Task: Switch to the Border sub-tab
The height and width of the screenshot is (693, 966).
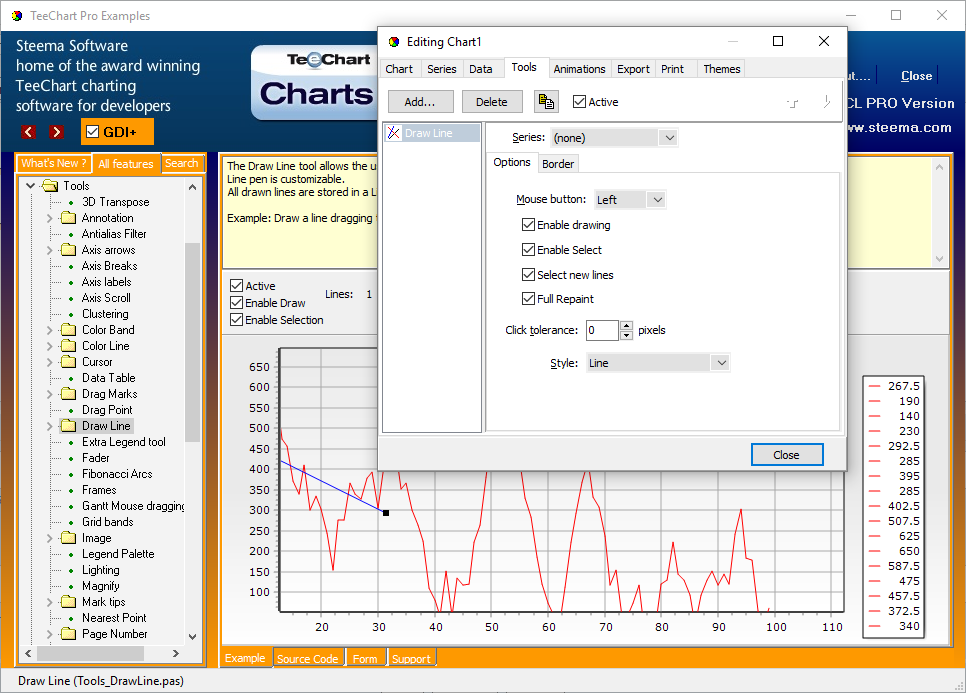Action: click(x=558, y=164)
